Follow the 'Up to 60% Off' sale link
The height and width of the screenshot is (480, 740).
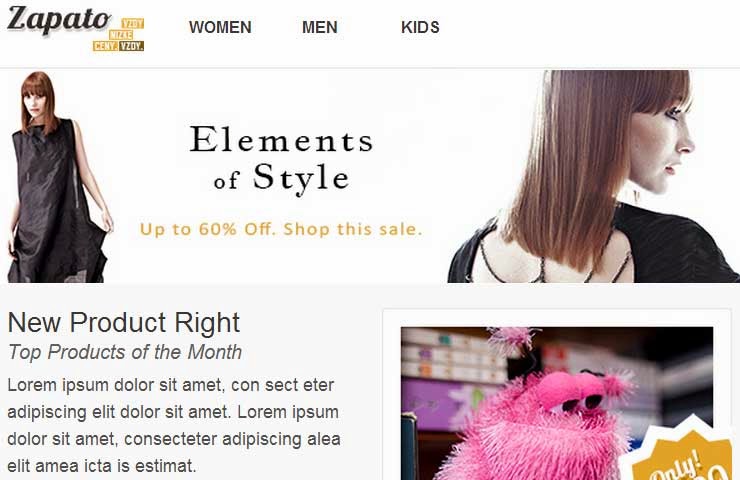pyautogui.click(x=281, y=229)
